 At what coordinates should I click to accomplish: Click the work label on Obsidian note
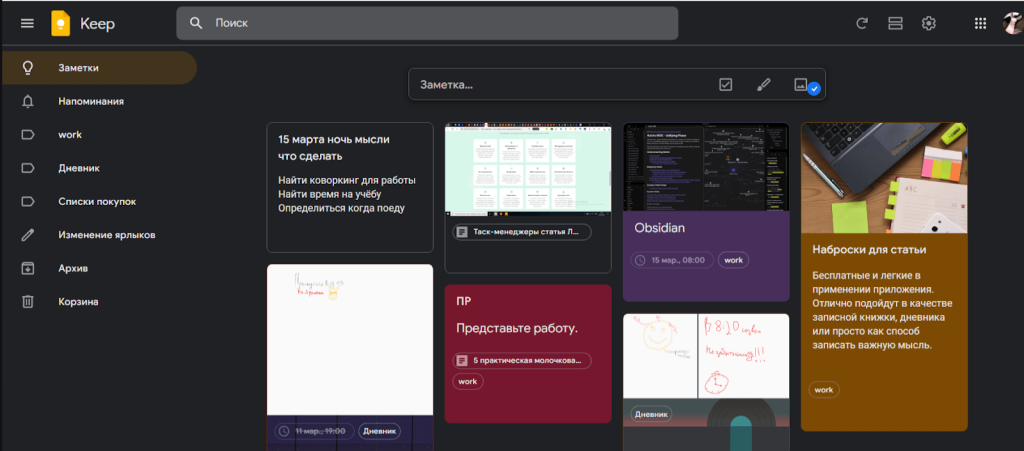pyautogui.click(x=733, y=260)
